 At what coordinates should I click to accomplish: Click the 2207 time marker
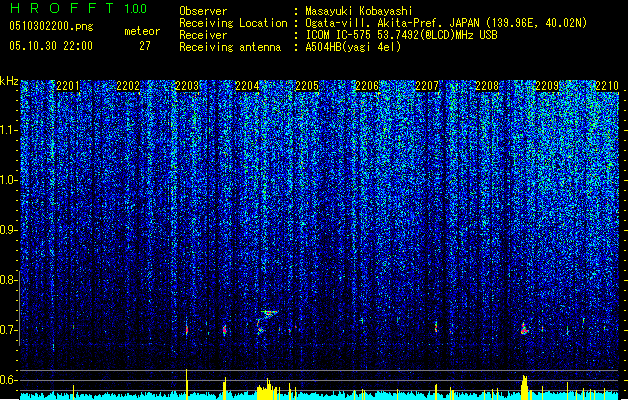(x=427, y=86)
